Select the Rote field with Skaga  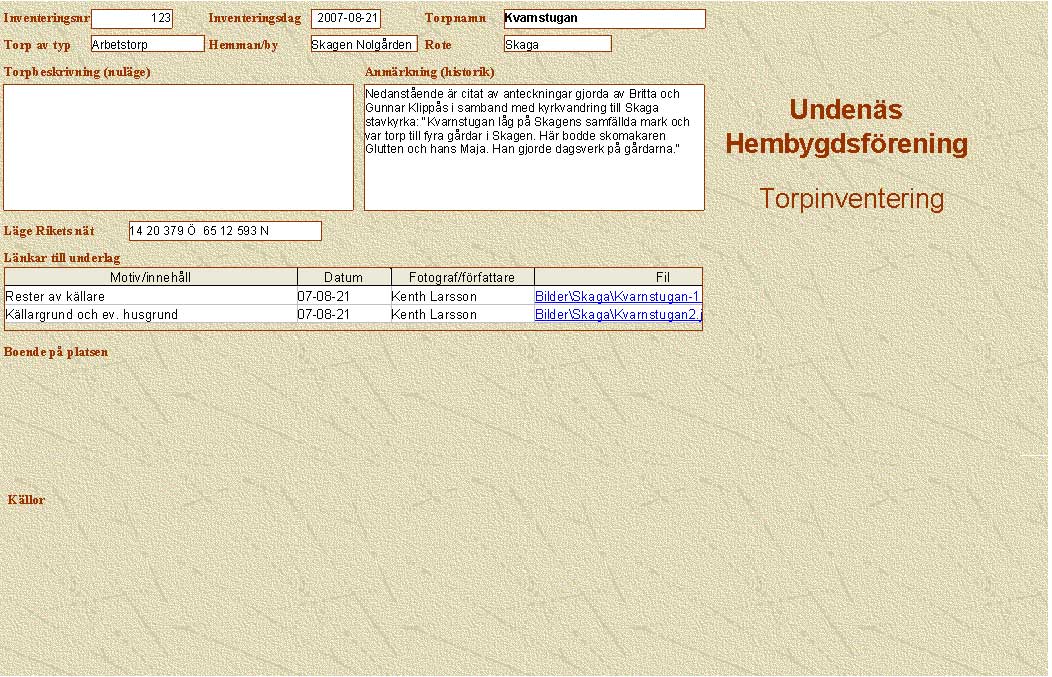(x=557, y=44)
